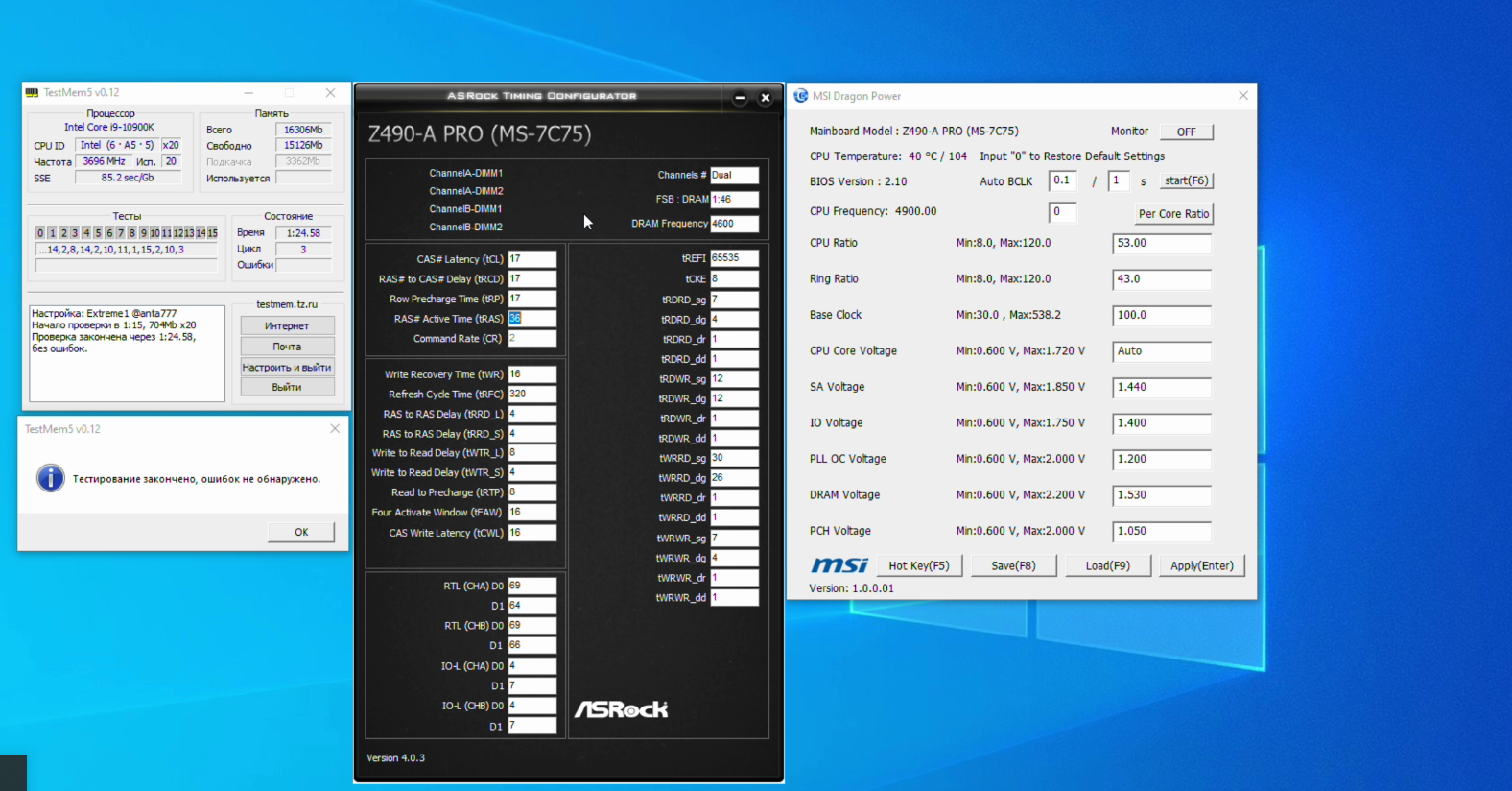Click start(F6) for Auto BCLK
This screenshot has height=791, width=1512.
(x=1187, y=180)
